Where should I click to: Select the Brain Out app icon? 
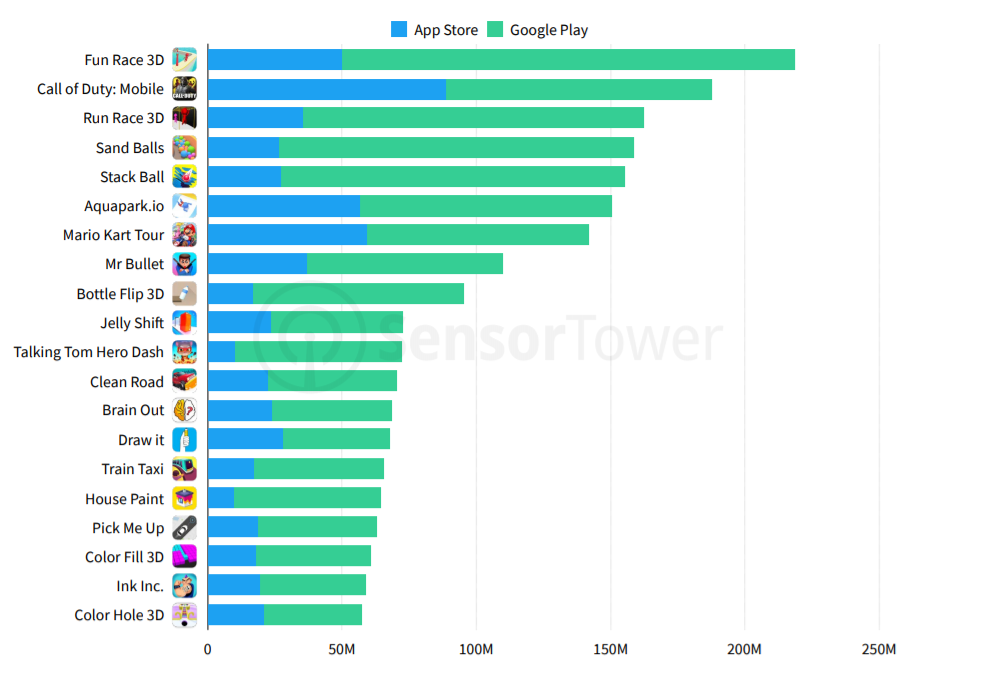185,410
